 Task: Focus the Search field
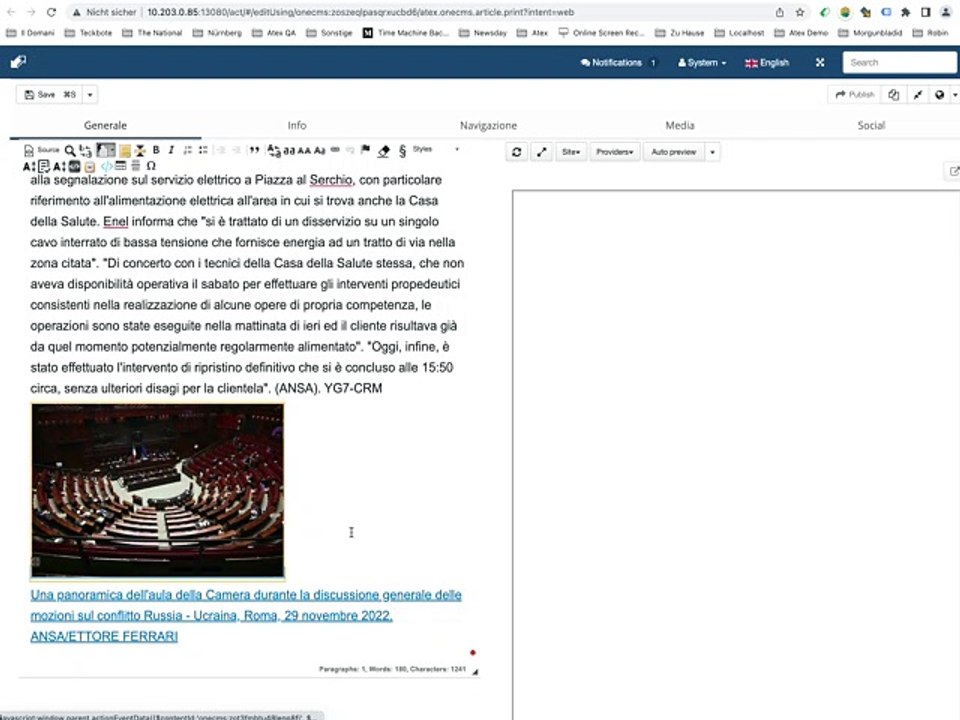coord(899,62)
